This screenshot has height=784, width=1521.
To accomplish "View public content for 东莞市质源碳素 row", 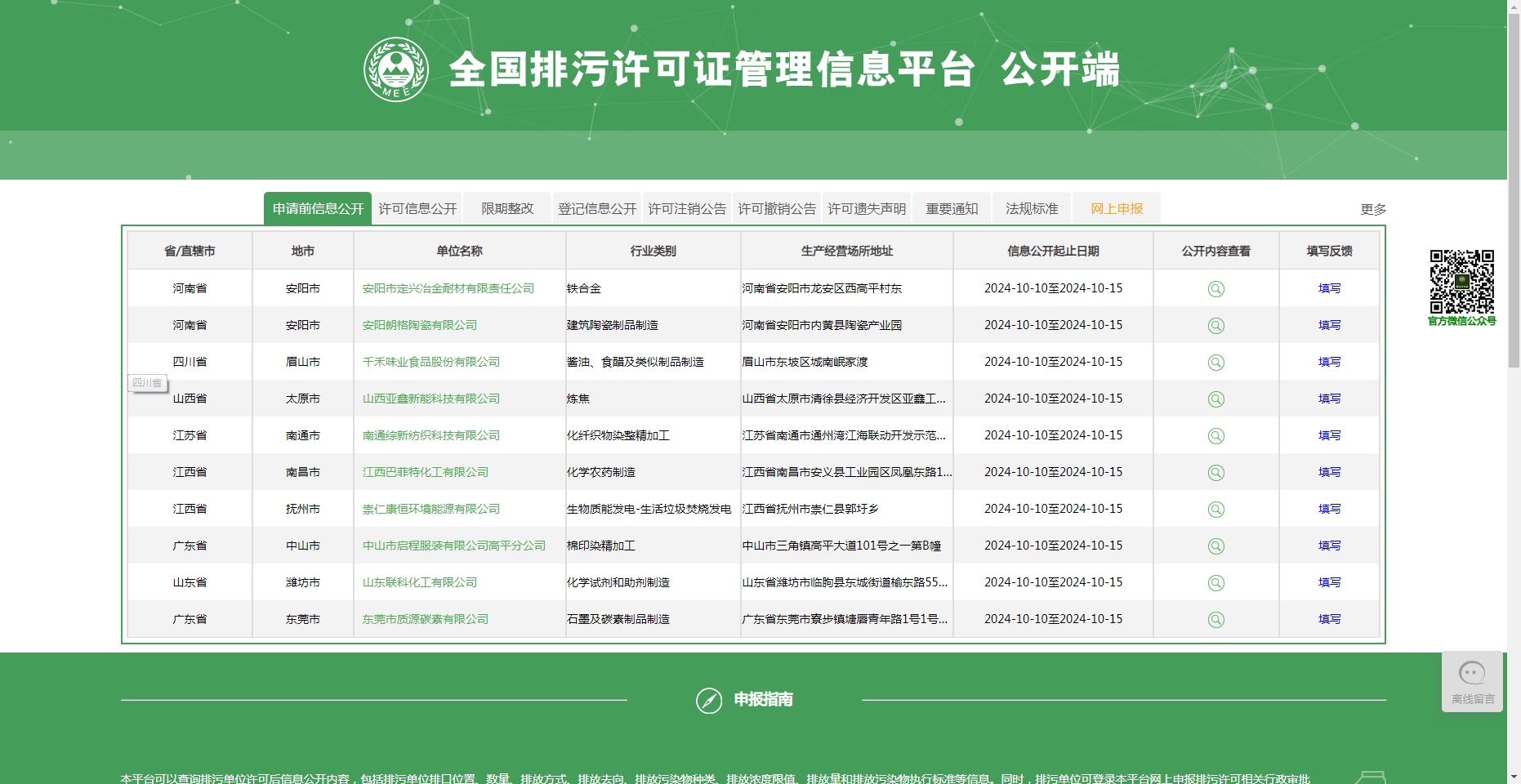I will (1216, 620).
